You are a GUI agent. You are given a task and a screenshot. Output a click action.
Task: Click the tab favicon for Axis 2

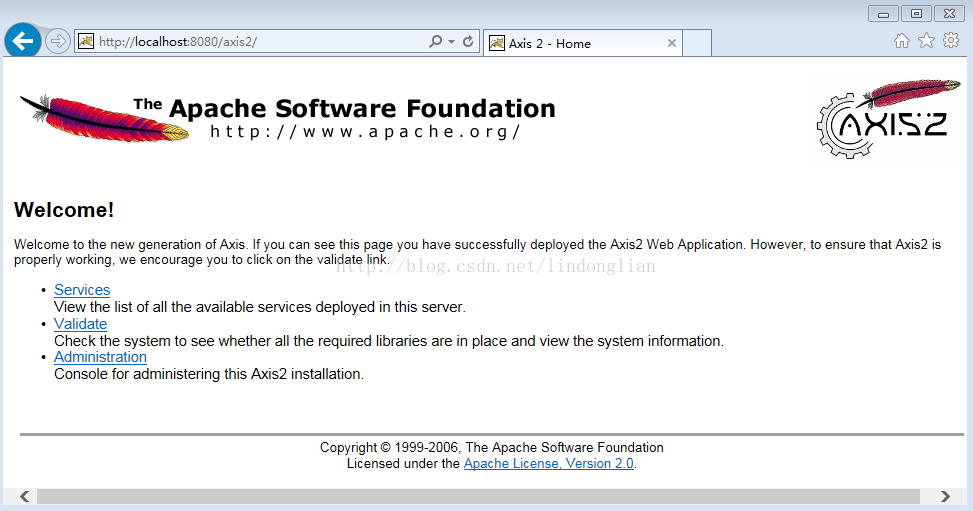(497, 43)
